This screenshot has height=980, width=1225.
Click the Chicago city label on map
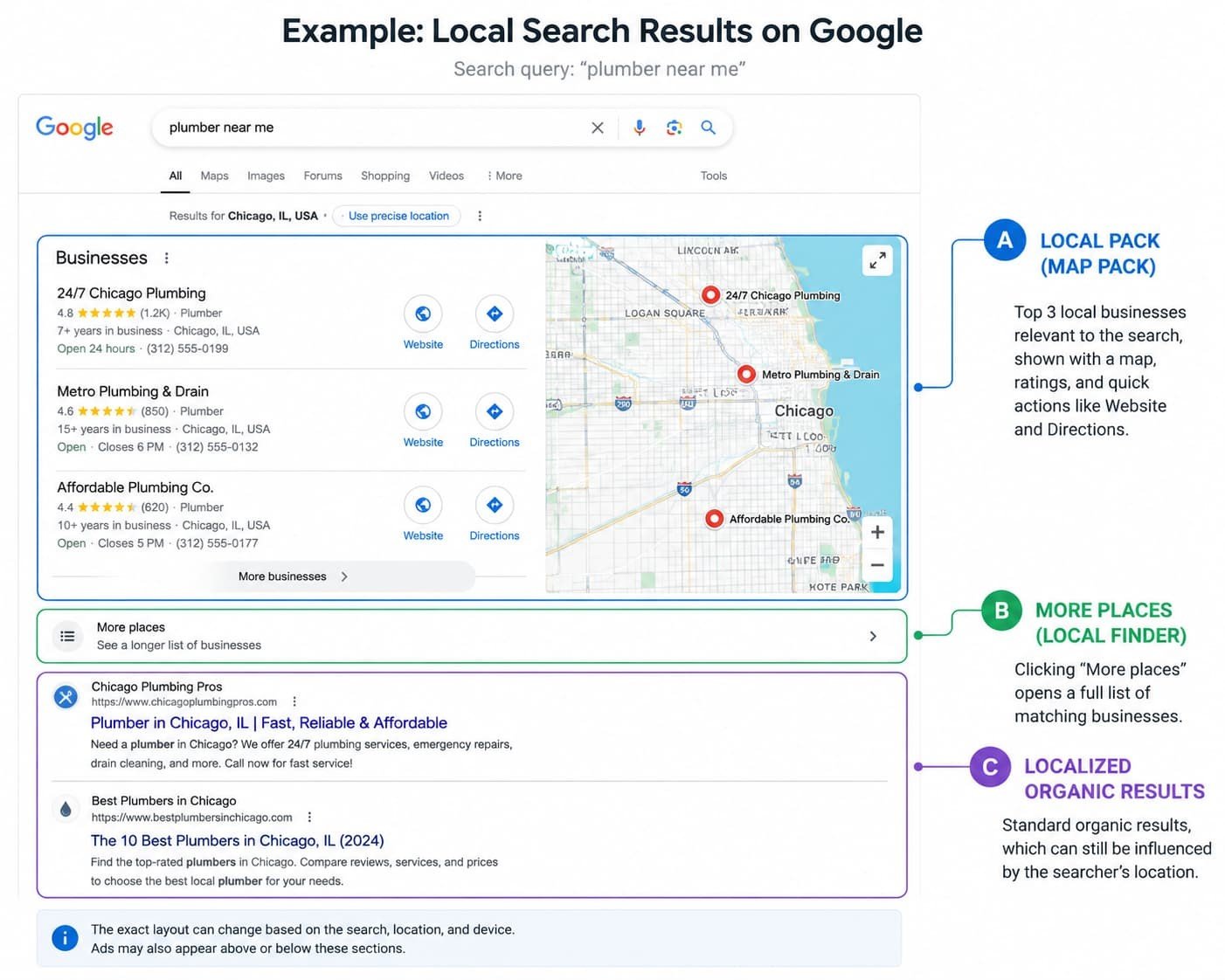click(x=804, y=411)
